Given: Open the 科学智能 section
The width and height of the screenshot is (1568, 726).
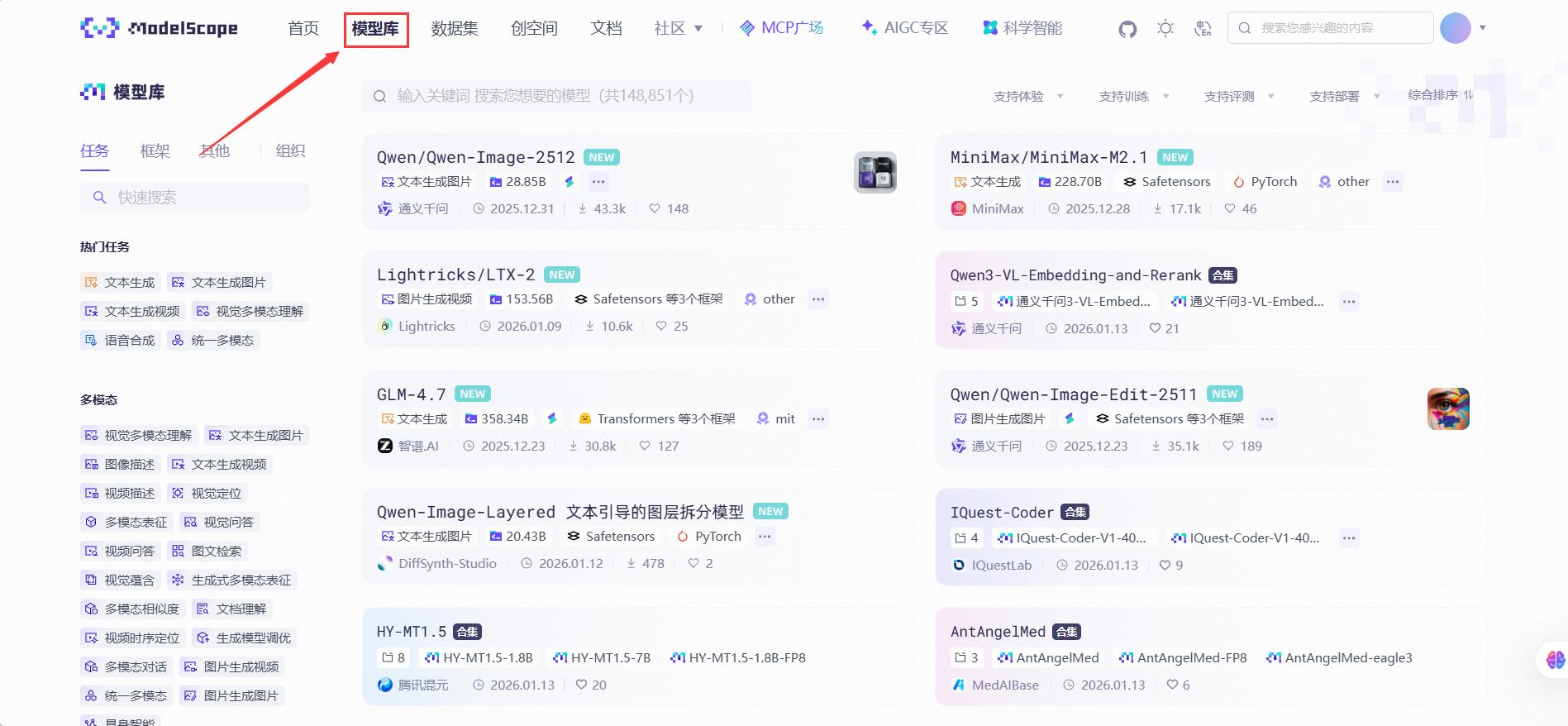Looking at the screenshot, I should 1022,28.
